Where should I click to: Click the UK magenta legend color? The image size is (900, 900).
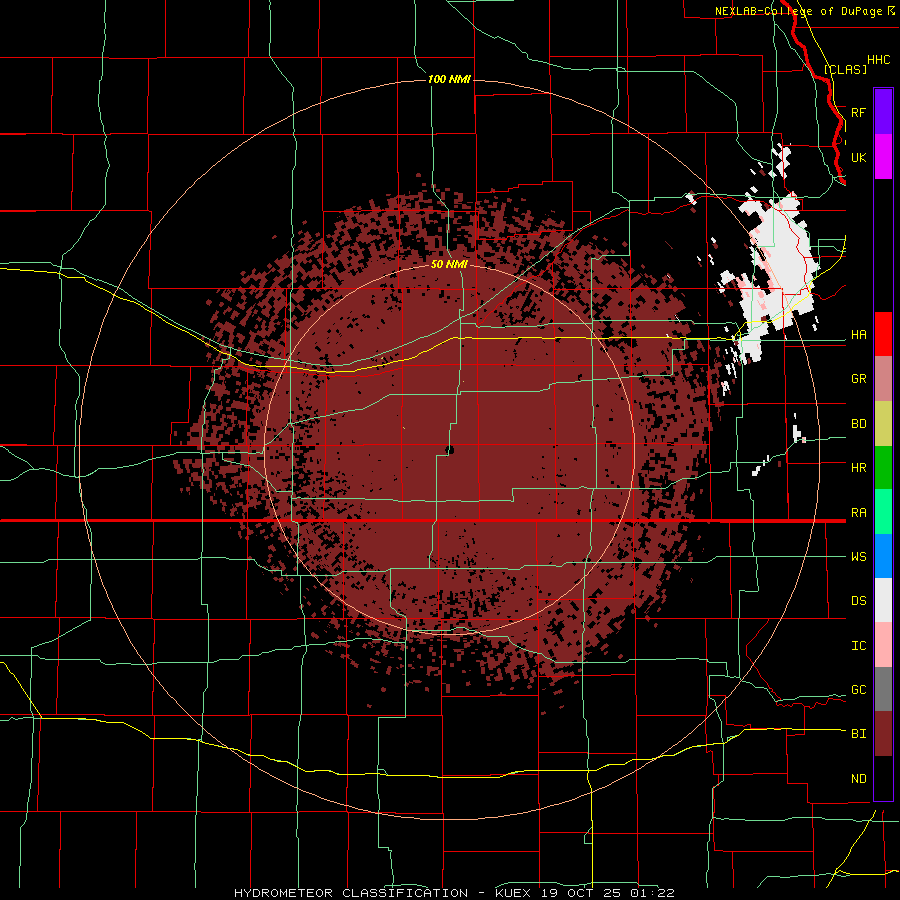[x=883, y=157]
